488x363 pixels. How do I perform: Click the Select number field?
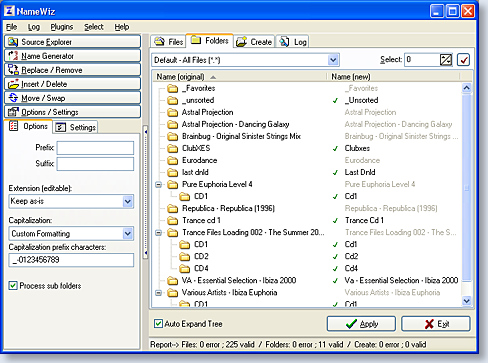pyautogui.click(x=422, y=60)
